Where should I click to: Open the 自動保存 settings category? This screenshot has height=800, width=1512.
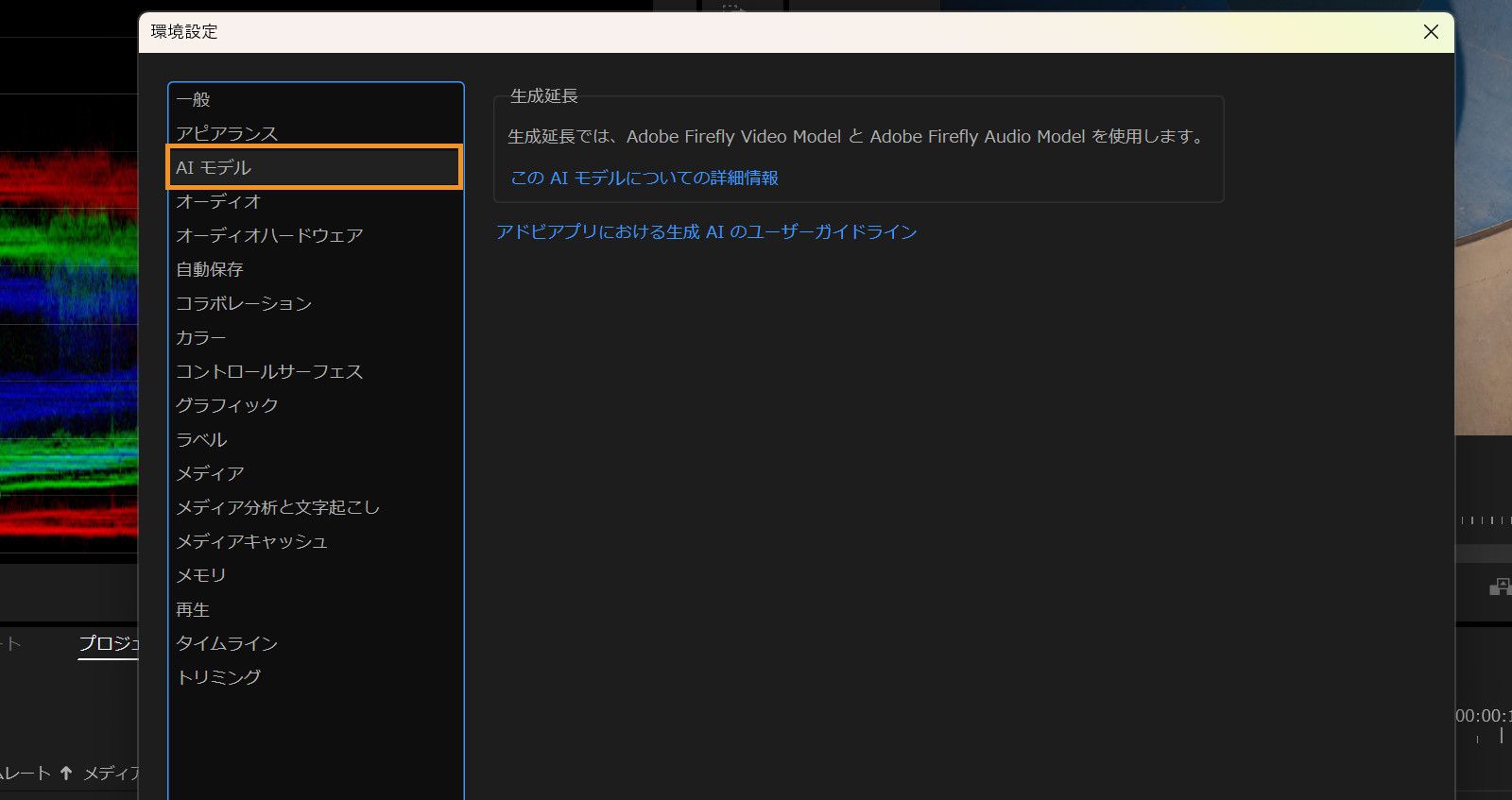tap(316, 269)
